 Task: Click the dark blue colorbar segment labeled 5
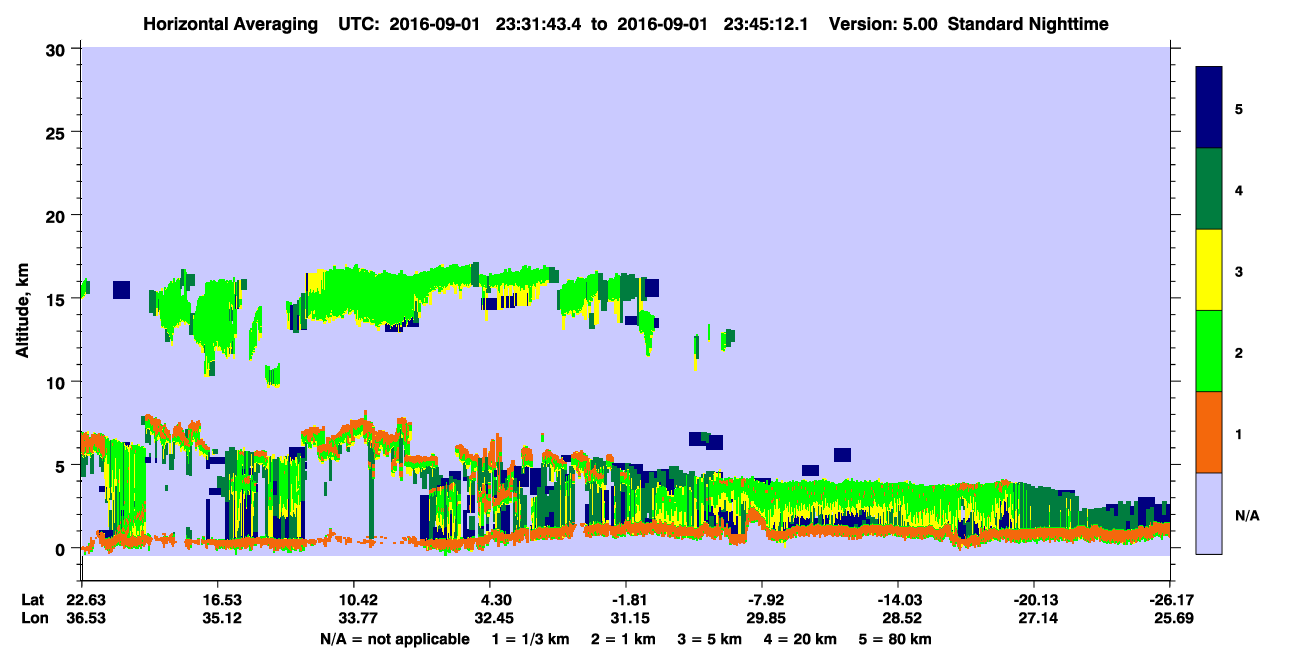pos(1209,108)
